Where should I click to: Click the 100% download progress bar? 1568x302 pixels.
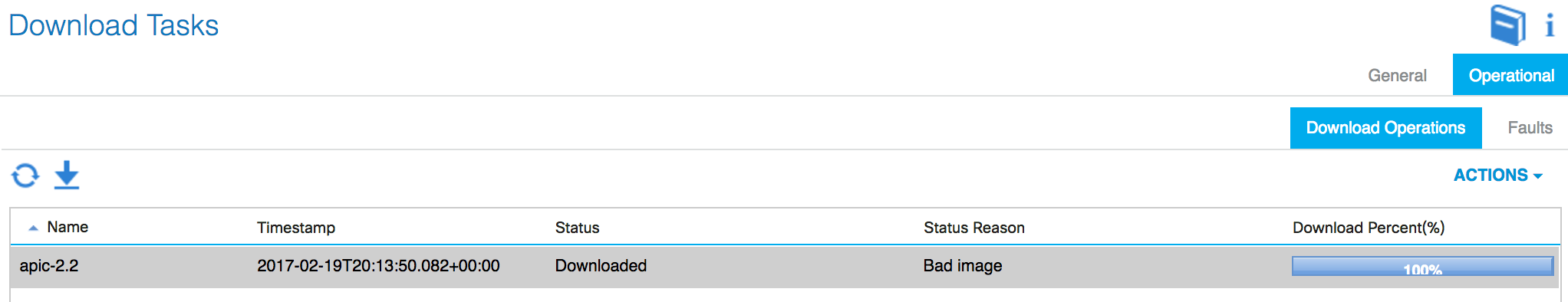pos(1422,266)
